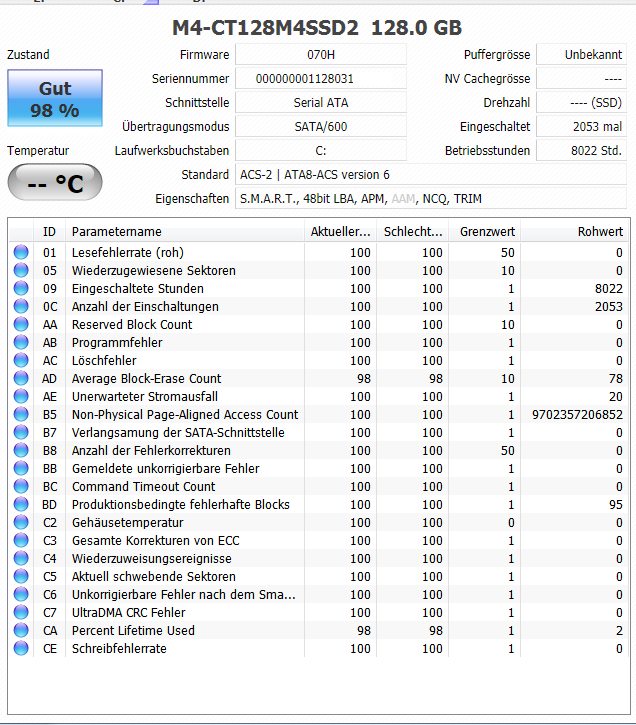
Task: Click the Temperatur label
Action: tap(38, 151)
